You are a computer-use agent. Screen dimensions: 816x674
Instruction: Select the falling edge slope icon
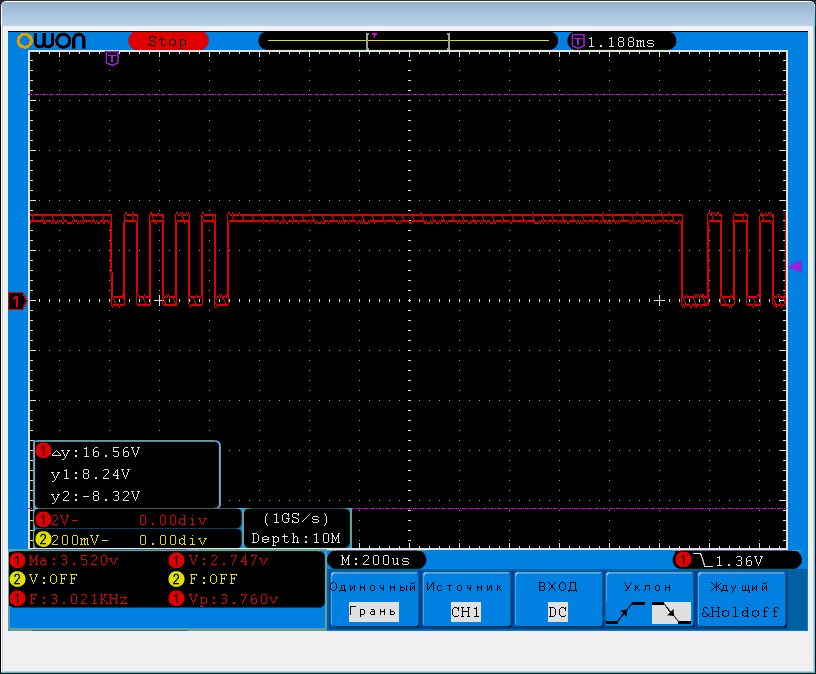(x=670, y=613)
